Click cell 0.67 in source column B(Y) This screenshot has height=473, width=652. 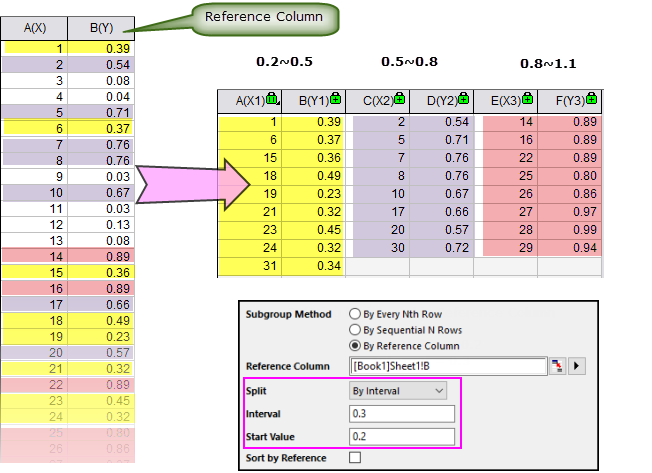click(101, 193)
